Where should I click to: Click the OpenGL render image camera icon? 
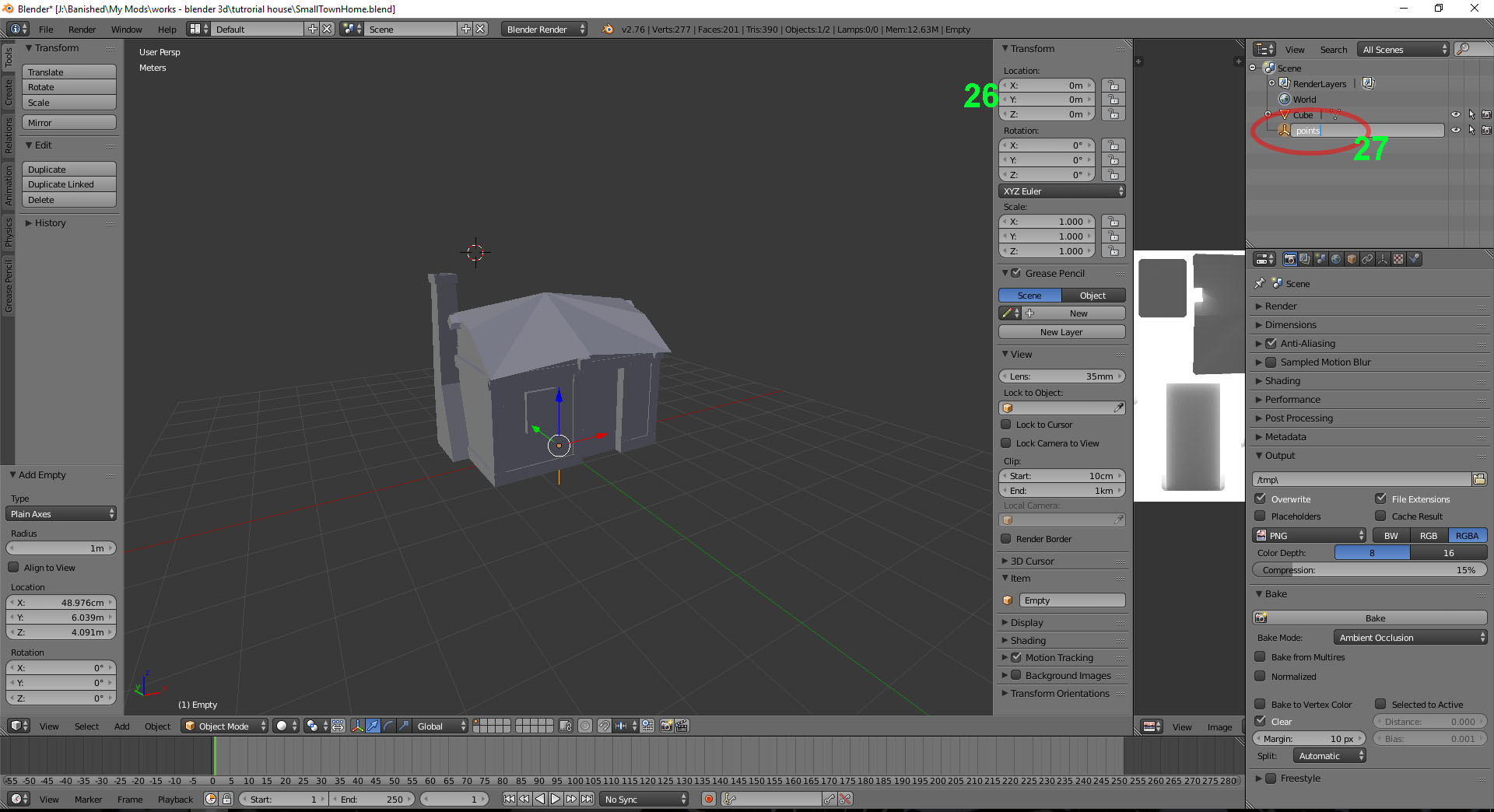(x=666, y=726)
